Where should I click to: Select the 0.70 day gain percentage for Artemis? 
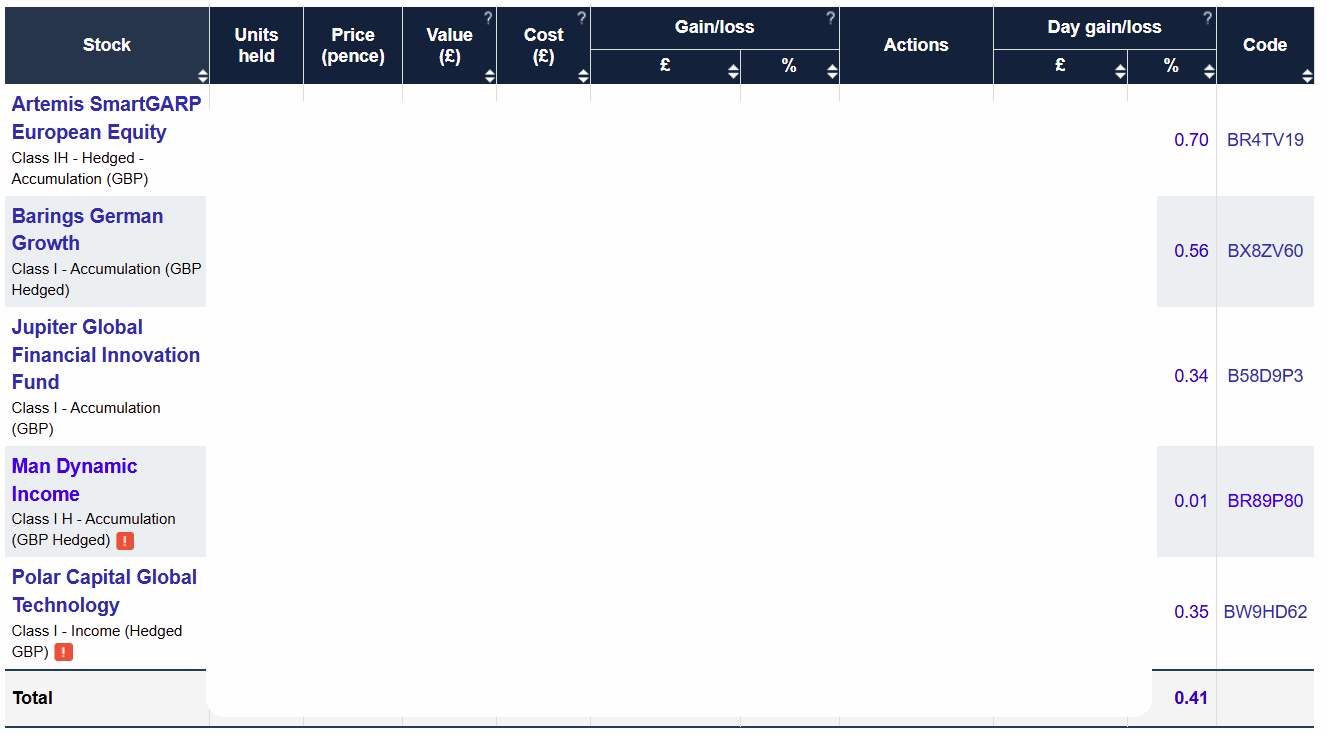1191,140
